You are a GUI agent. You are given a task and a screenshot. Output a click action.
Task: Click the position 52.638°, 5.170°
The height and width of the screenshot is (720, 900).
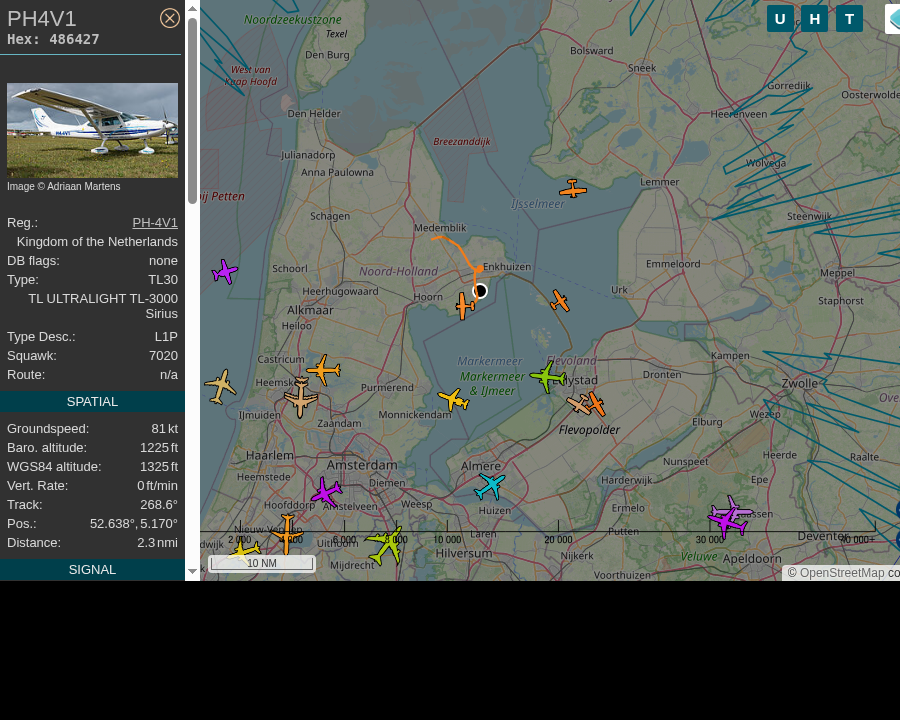(134, 524)
